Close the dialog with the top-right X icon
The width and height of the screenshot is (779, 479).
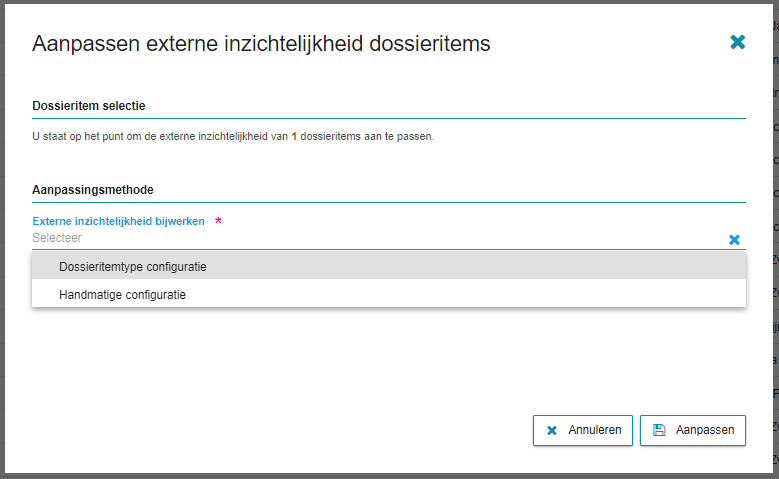pos(737,42)
